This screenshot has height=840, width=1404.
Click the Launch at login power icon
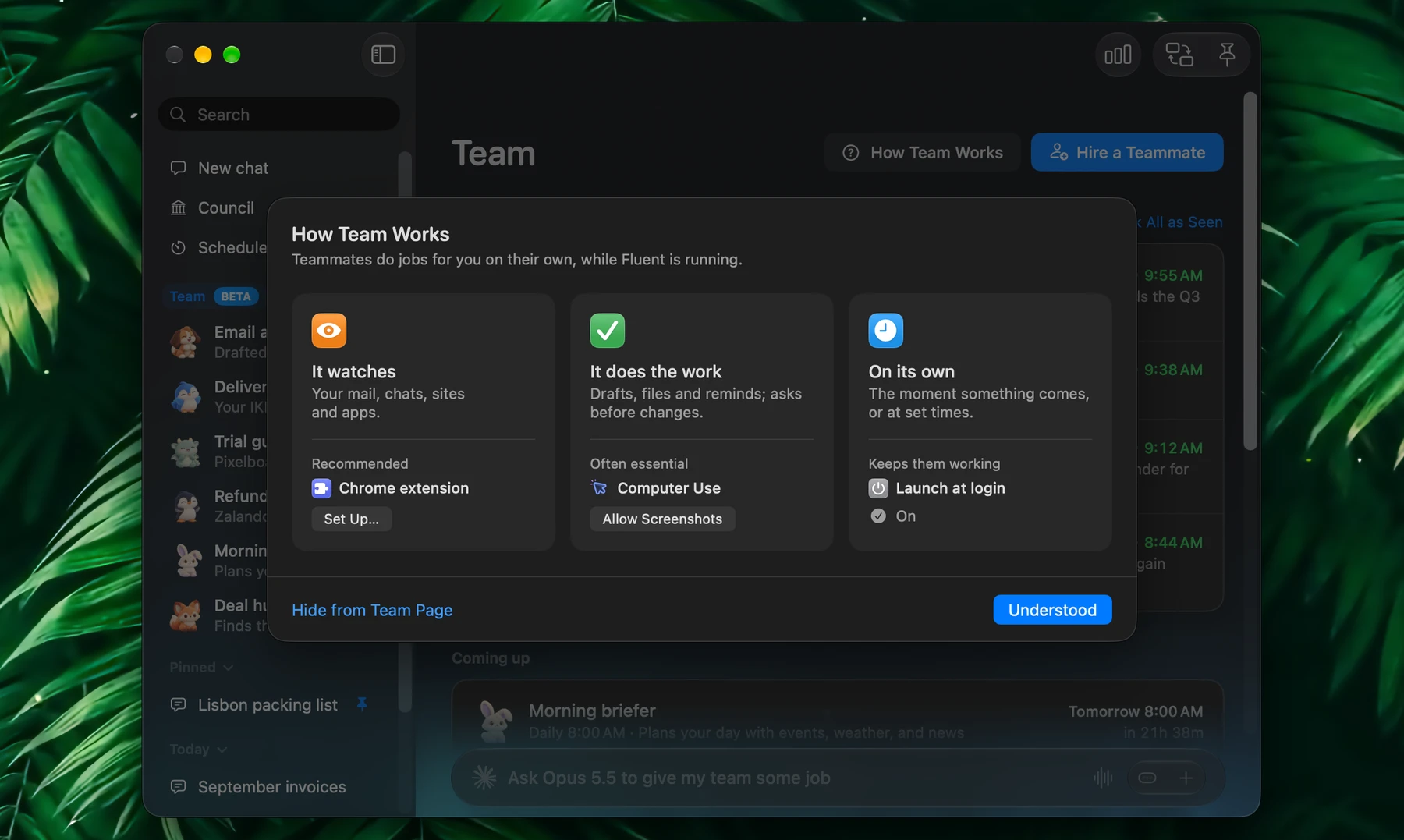878,488
